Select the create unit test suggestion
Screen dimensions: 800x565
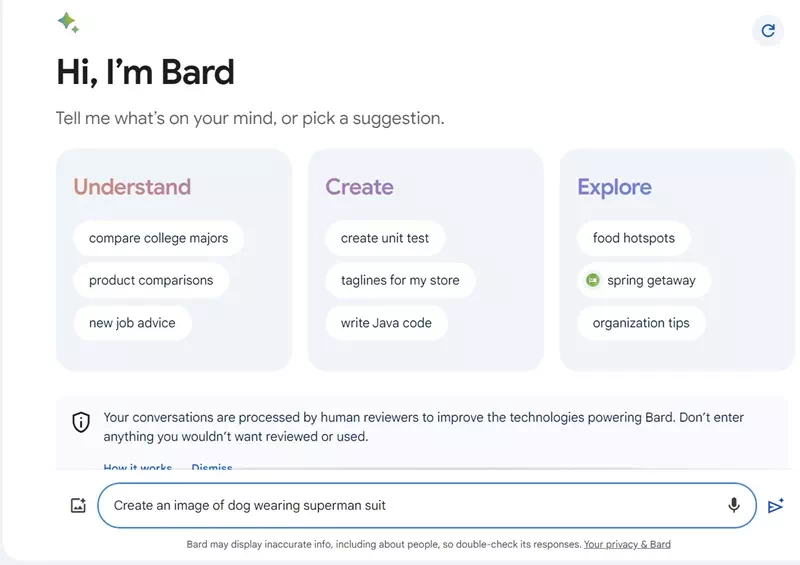385,238
